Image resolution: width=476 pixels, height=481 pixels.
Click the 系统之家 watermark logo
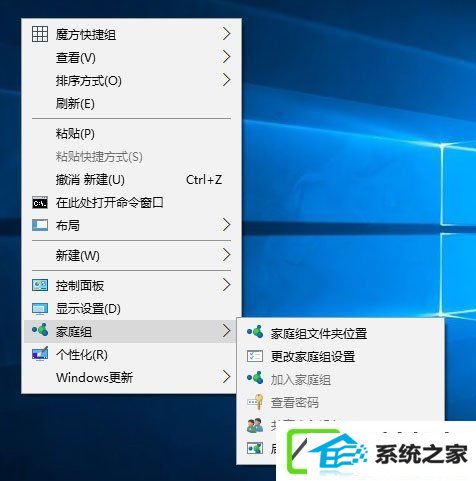[377, 452]
